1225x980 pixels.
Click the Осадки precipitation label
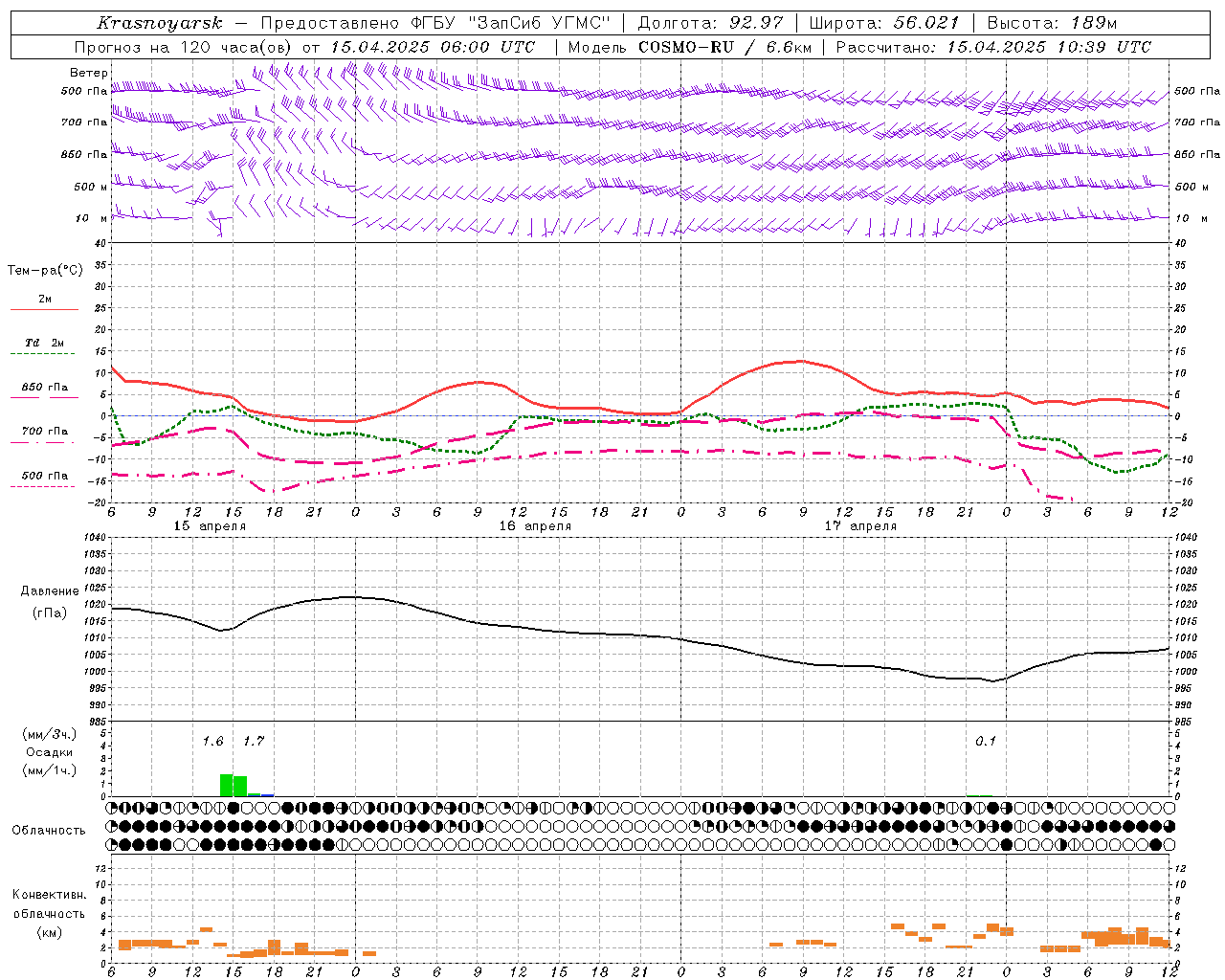click(50, 752)
